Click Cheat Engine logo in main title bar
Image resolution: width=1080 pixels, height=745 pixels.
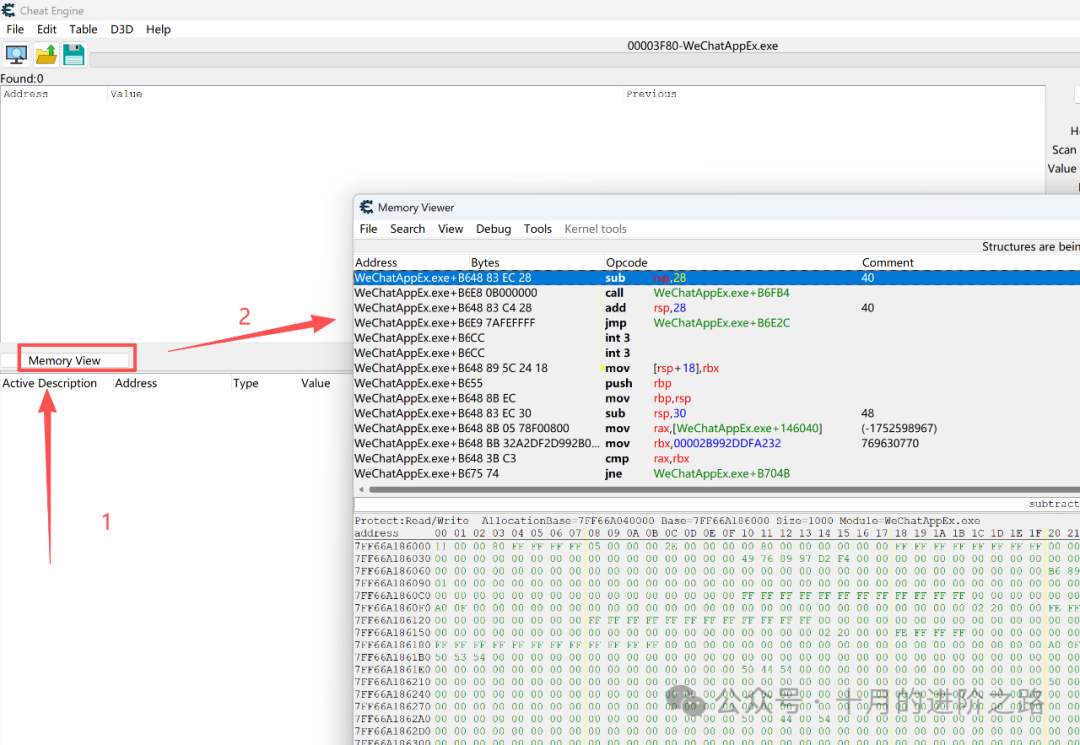coord(9,10)
